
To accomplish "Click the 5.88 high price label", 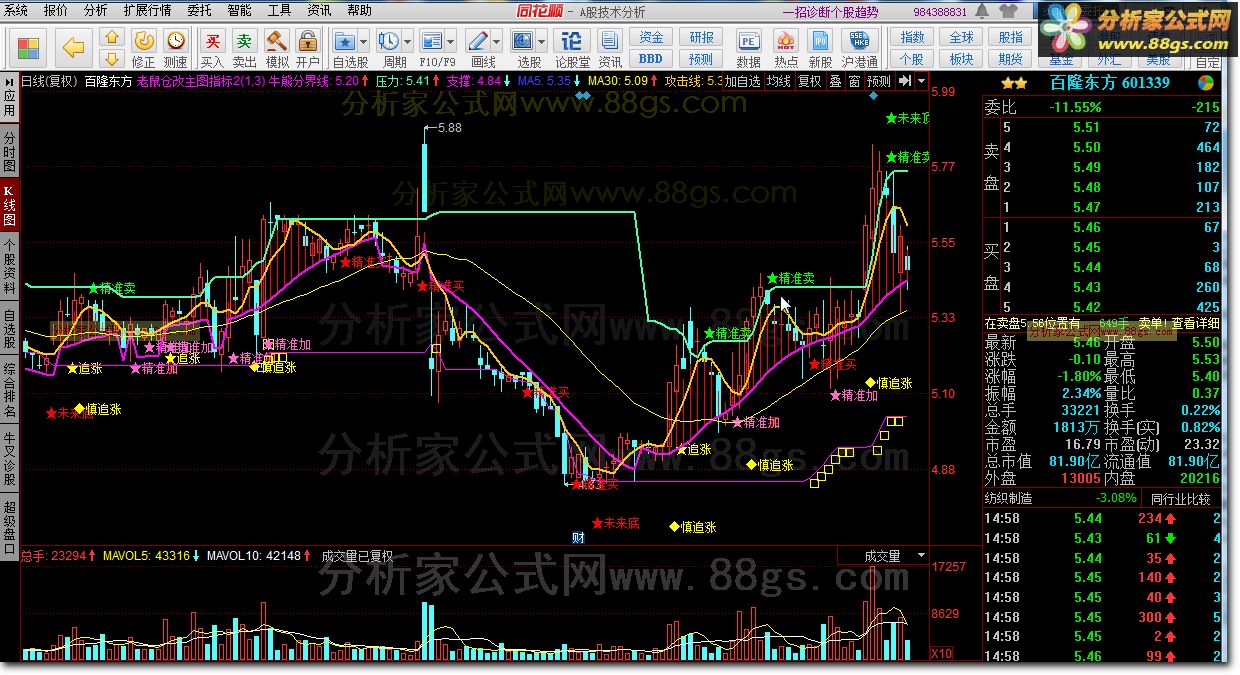I will tap(450, 128).
